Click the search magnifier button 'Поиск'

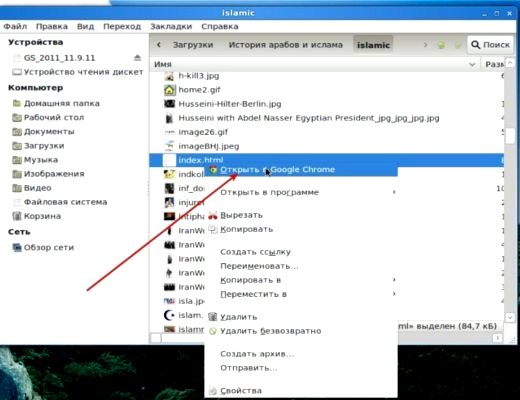[490, 45]
